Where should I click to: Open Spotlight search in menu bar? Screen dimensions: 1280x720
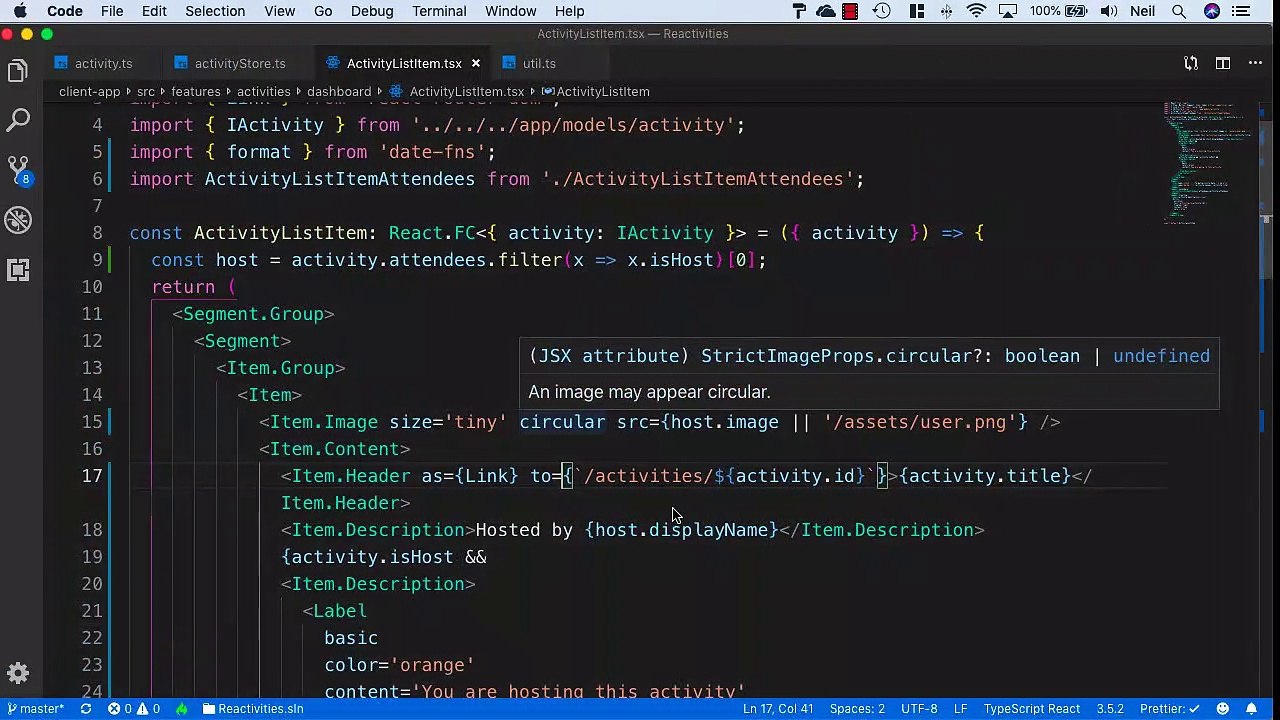click(x=1180, y=11)
